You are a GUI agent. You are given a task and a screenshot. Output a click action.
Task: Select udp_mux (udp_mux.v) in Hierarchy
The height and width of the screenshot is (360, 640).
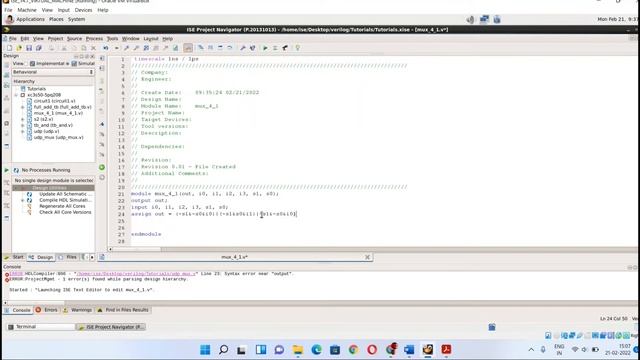click(58, 138)
